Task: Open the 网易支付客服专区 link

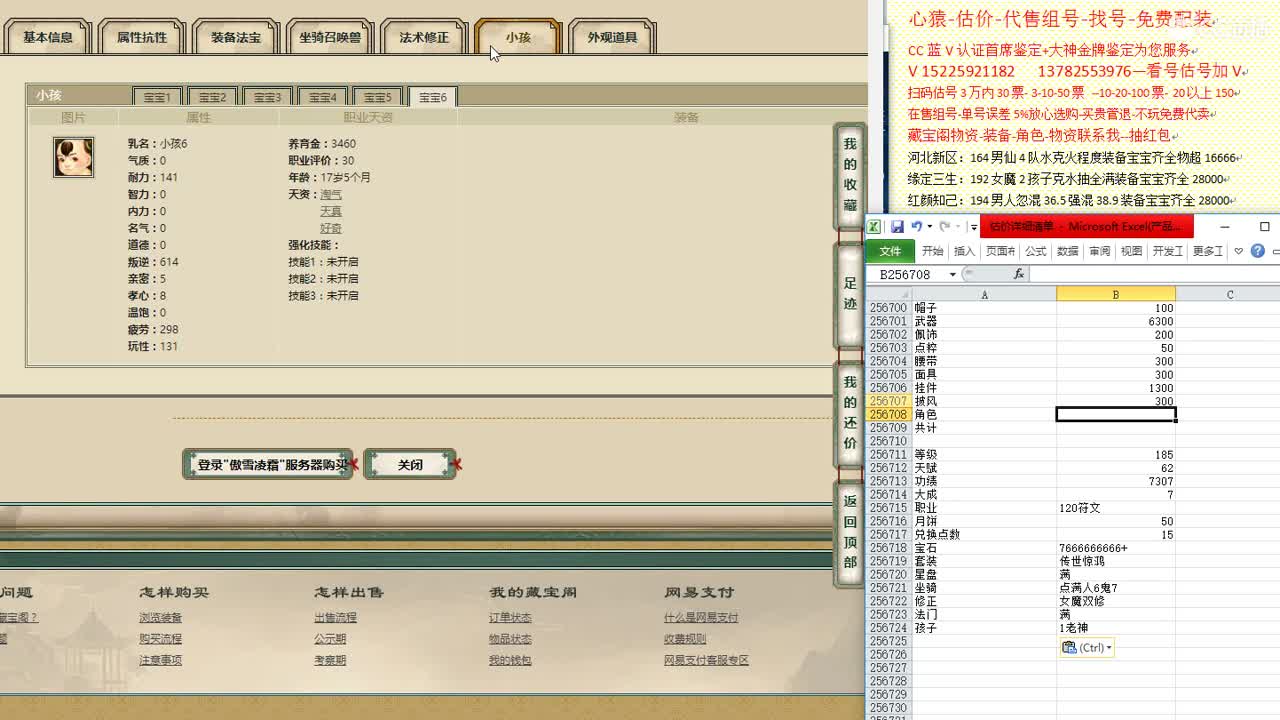Action: pos(706,660)
